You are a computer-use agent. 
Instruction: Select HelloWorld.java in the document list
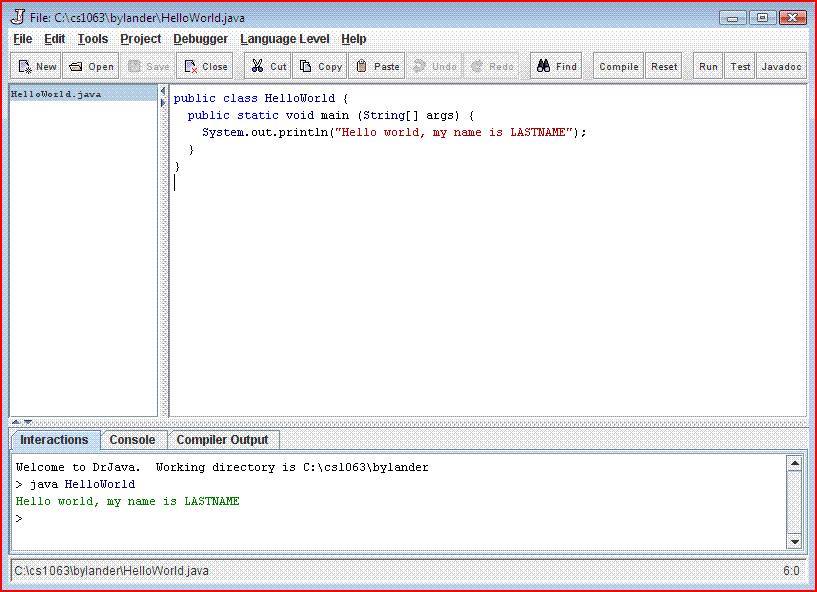pyautogui.click(x=83, y=94)
